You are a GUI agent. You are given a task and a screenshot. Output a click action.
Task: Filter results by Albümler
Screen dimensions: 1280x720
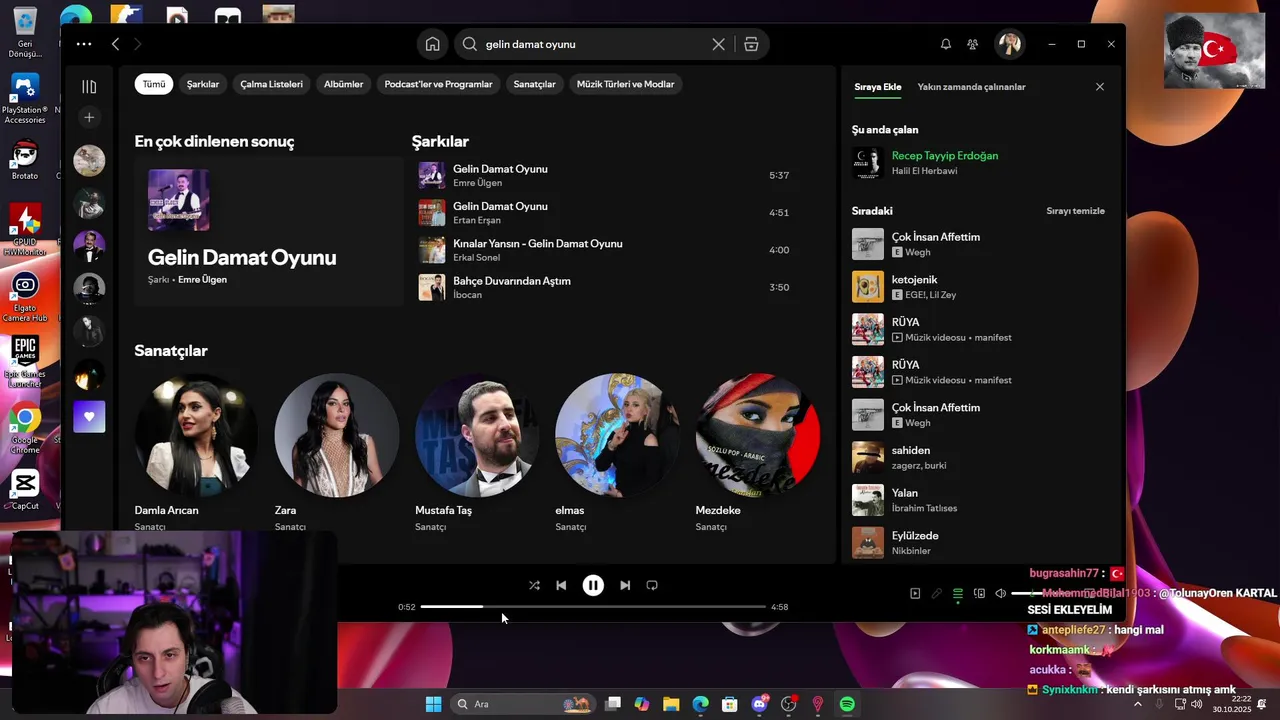(x=344, y=84)
